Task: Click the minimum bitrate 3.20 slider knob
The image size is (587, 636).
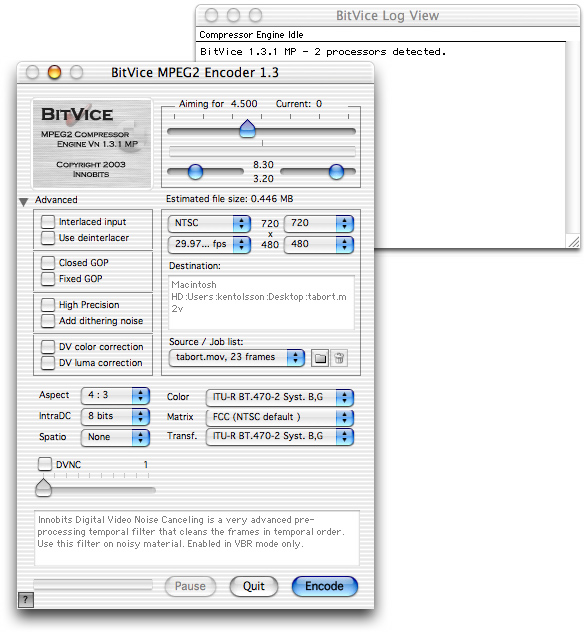Action: click(196, 172)
